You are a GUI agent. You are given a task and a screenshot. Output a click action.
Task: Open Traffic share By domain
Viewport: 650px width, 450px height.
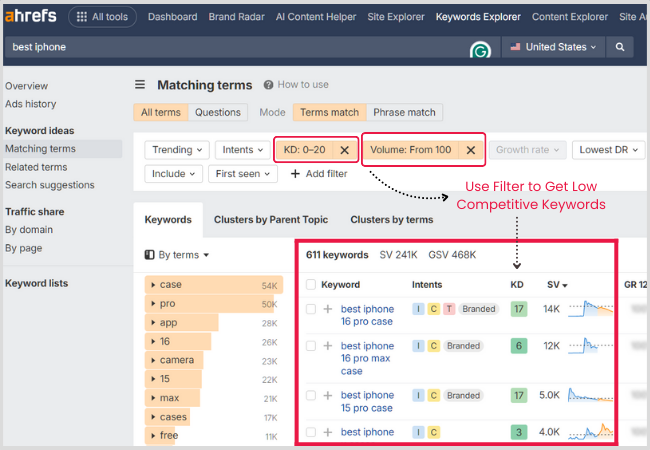pyautogui.click(x=29, y=230)
